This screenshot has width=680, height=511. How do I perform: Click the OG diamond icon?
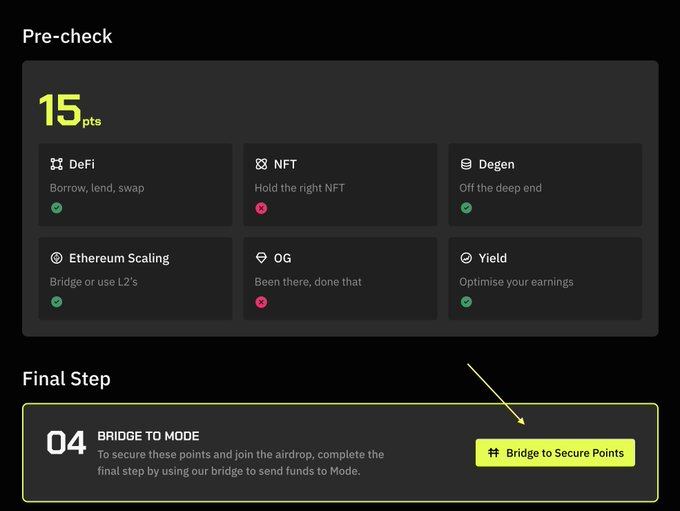point(261,258)
